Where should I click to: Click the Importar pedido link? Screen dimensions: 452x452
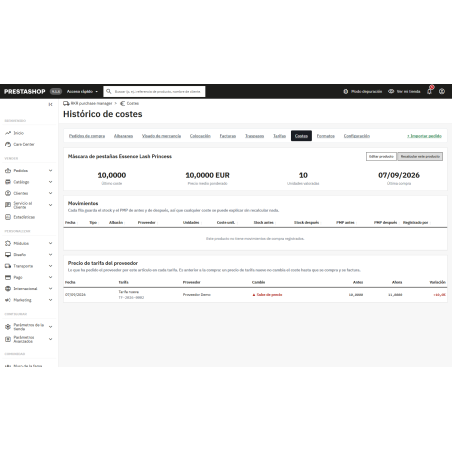(x=424, y=136)
